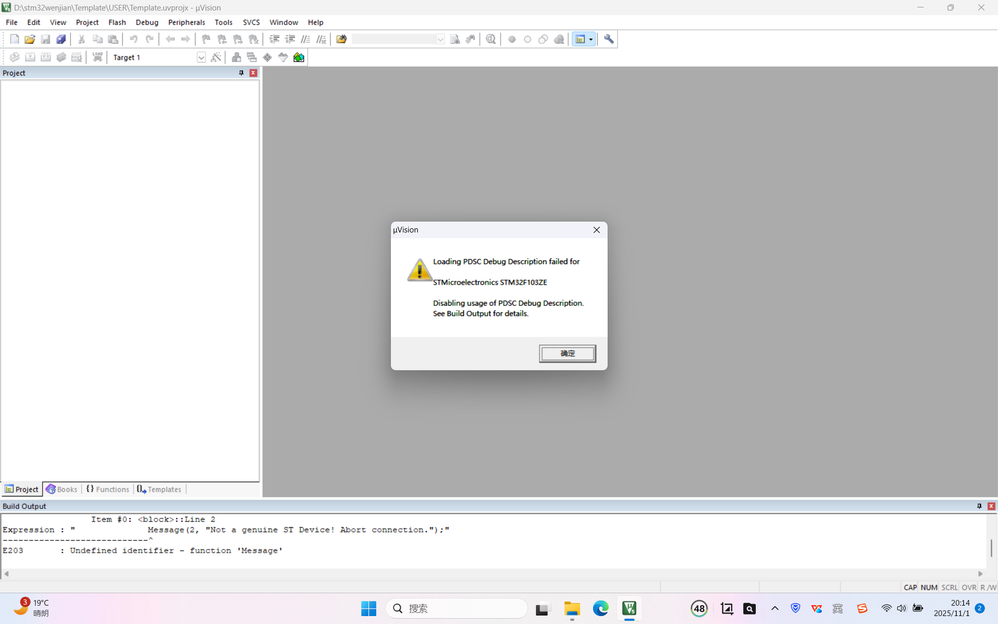Screen dimensions: 998x624
Task: Comment selection using the // icon
Action: point(306,39)
